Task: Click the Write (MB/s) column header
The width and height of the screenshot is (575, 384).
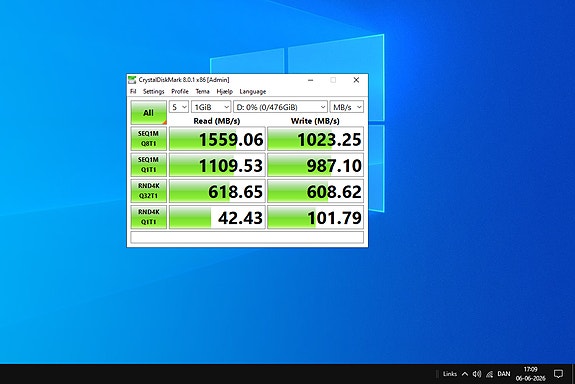Action: (315, 121)
